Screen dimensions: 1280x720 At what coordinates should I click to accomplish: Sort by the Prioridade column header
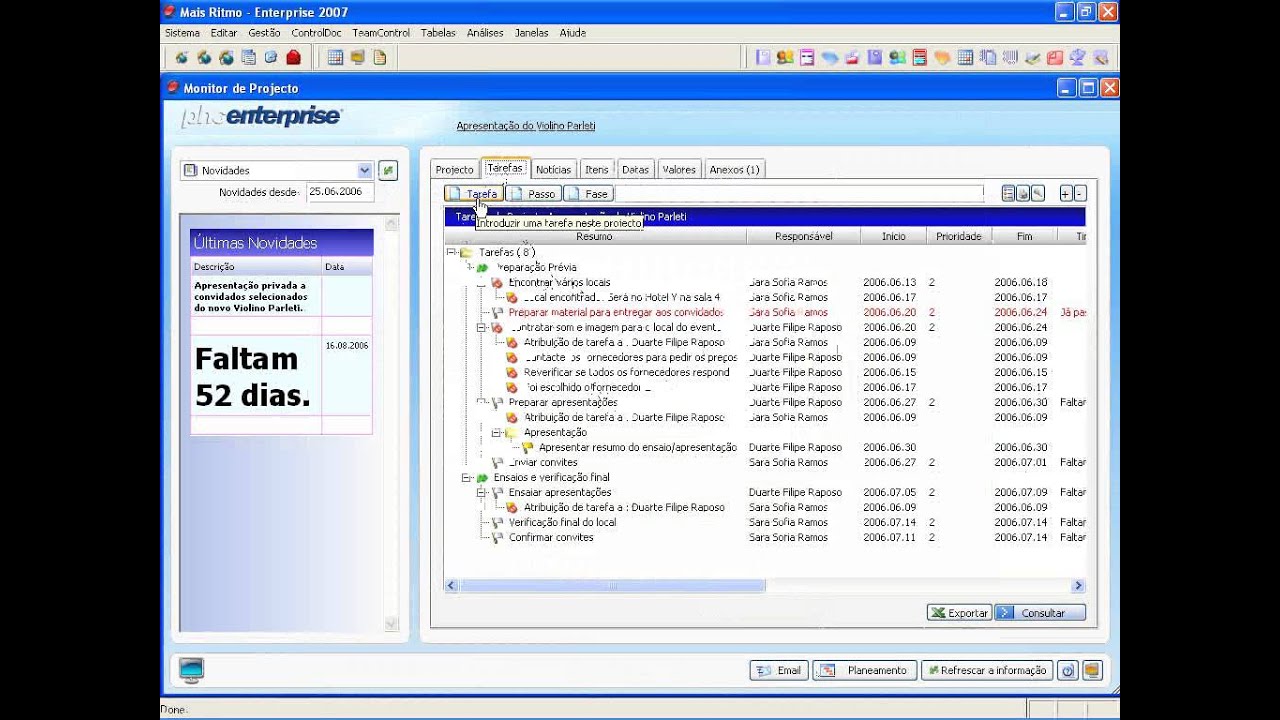tap(958, 236)
